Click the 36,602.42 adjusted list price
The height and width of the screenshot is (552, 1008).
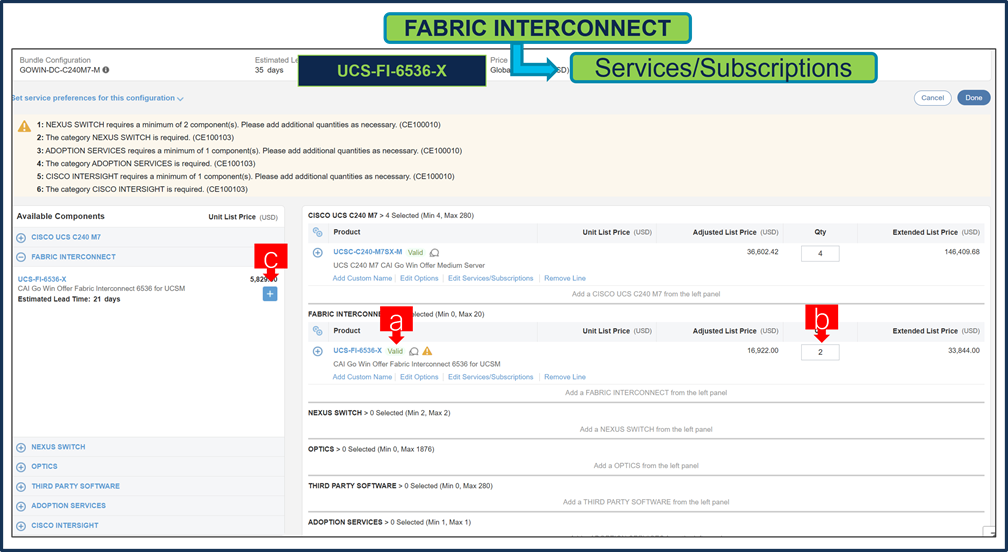[762, 252]
